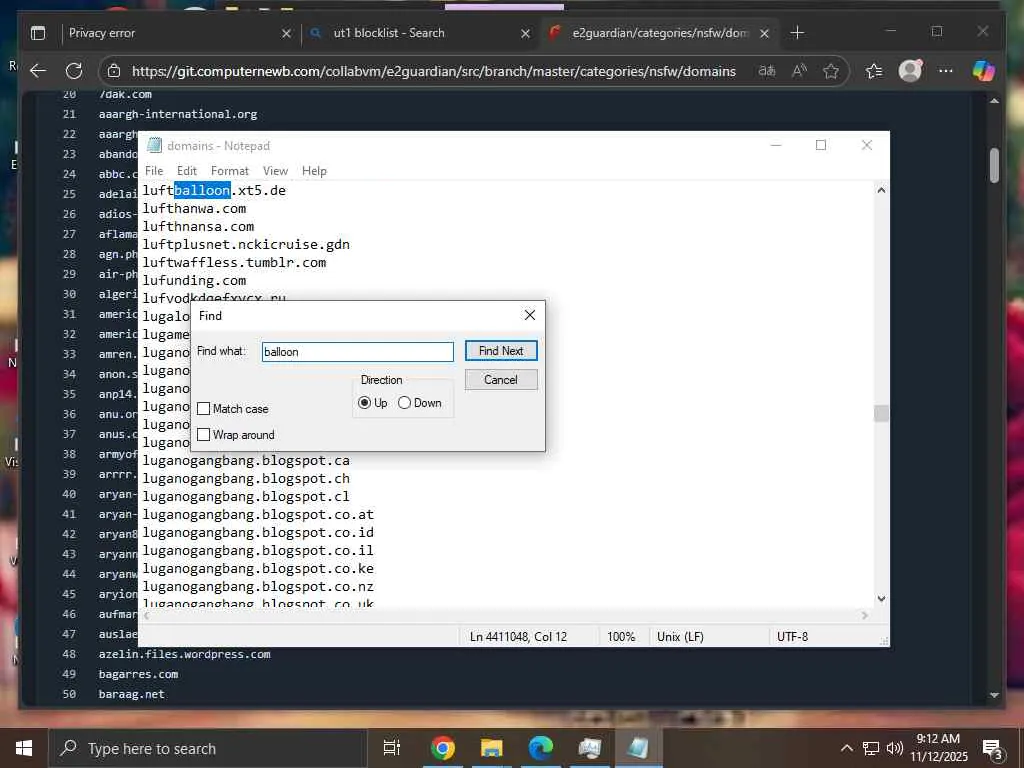Open network icon in system tray
This screenshot has width=1024, height=768.
click(871, 748)
